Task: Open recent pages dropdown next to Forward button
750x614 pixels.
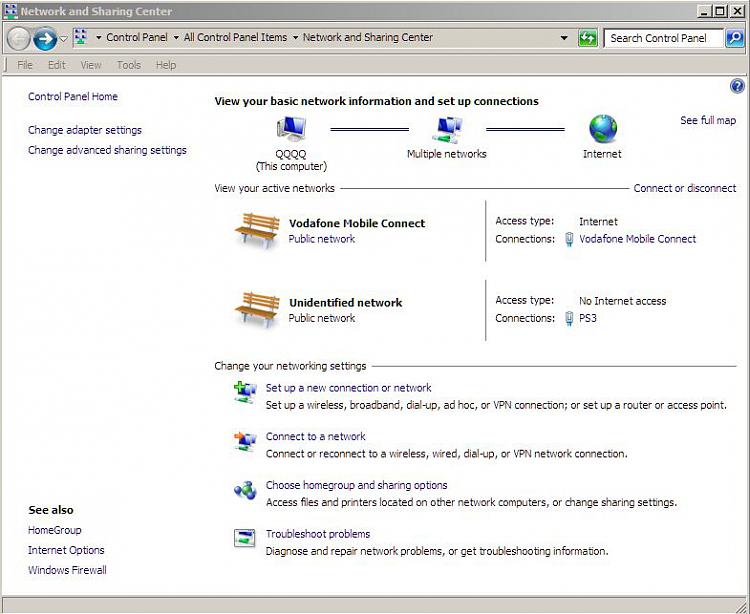Action: [x=64, y=38]
